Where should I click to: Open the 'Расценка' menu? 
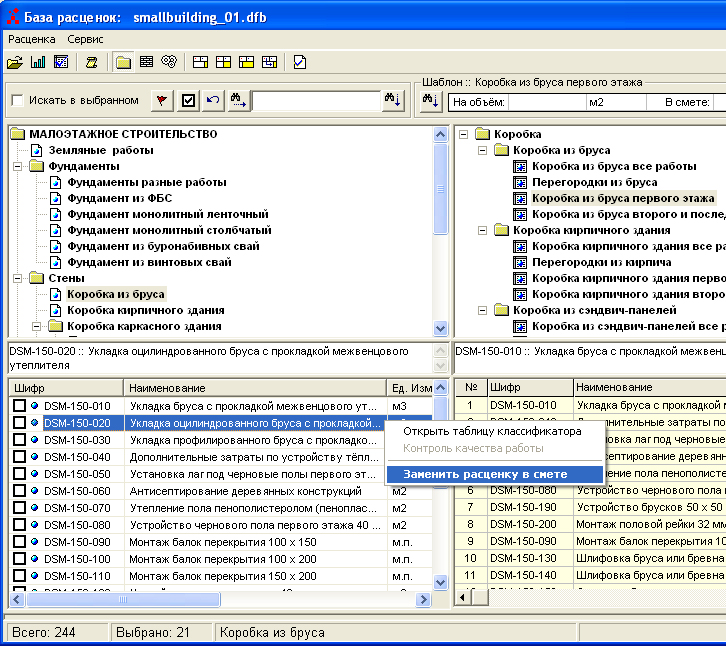point(32,39)
